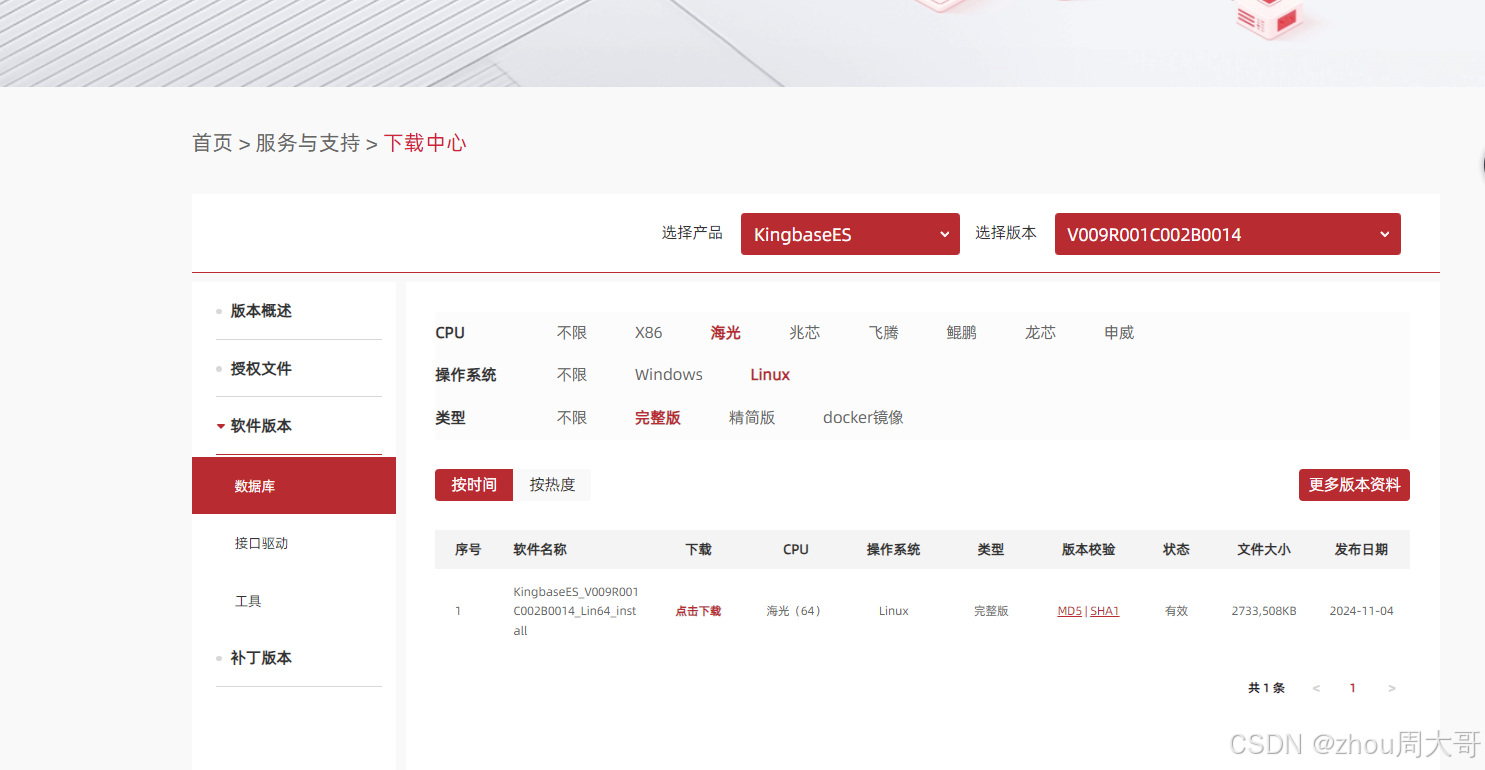Image resolution: width=1485 pixels, height=770 pixels.
Task: Filter CPU by 鲲鹏
Action: (961, 333)
